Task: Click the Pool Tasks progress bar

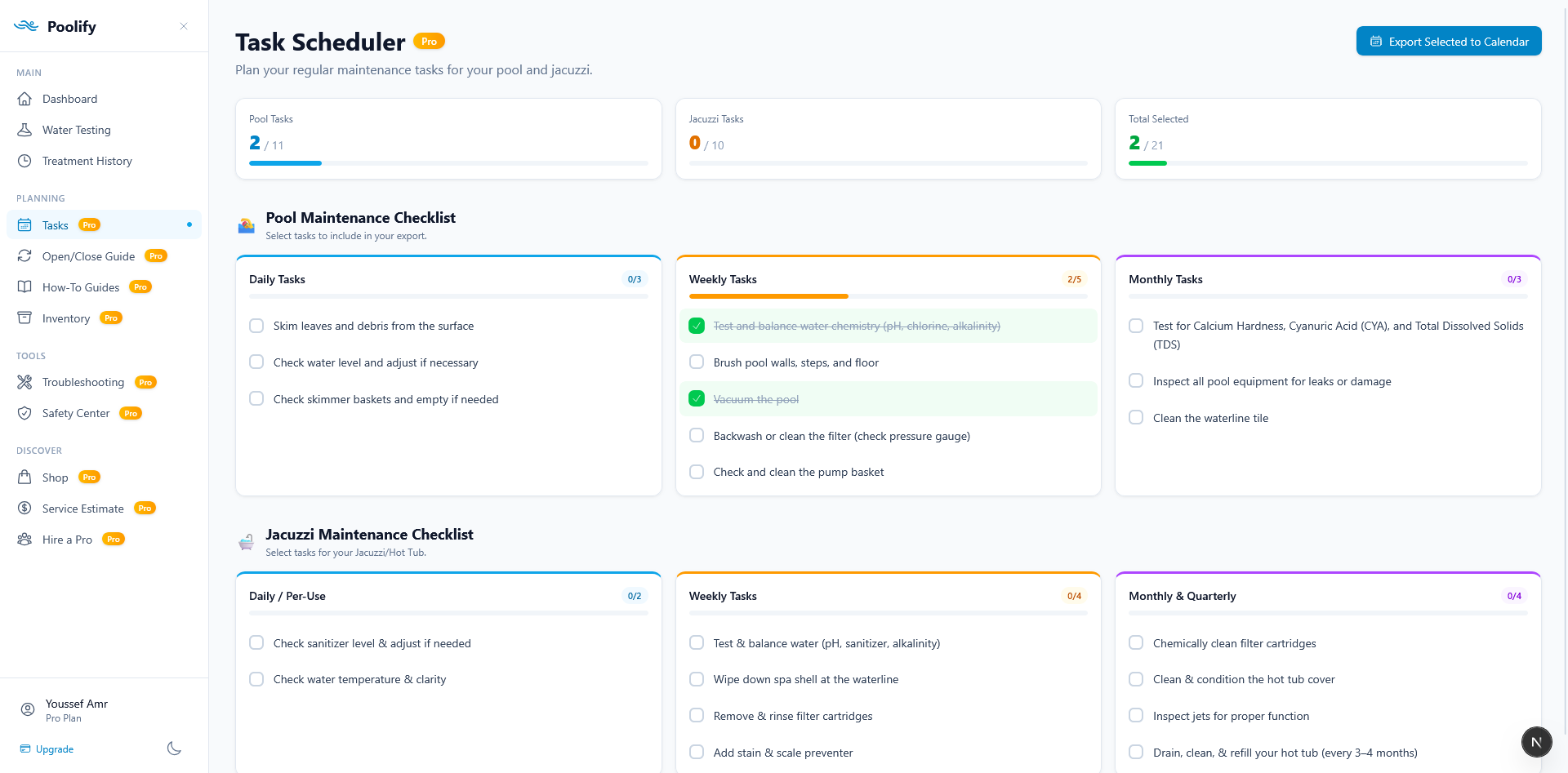Action: click(448, 163)
